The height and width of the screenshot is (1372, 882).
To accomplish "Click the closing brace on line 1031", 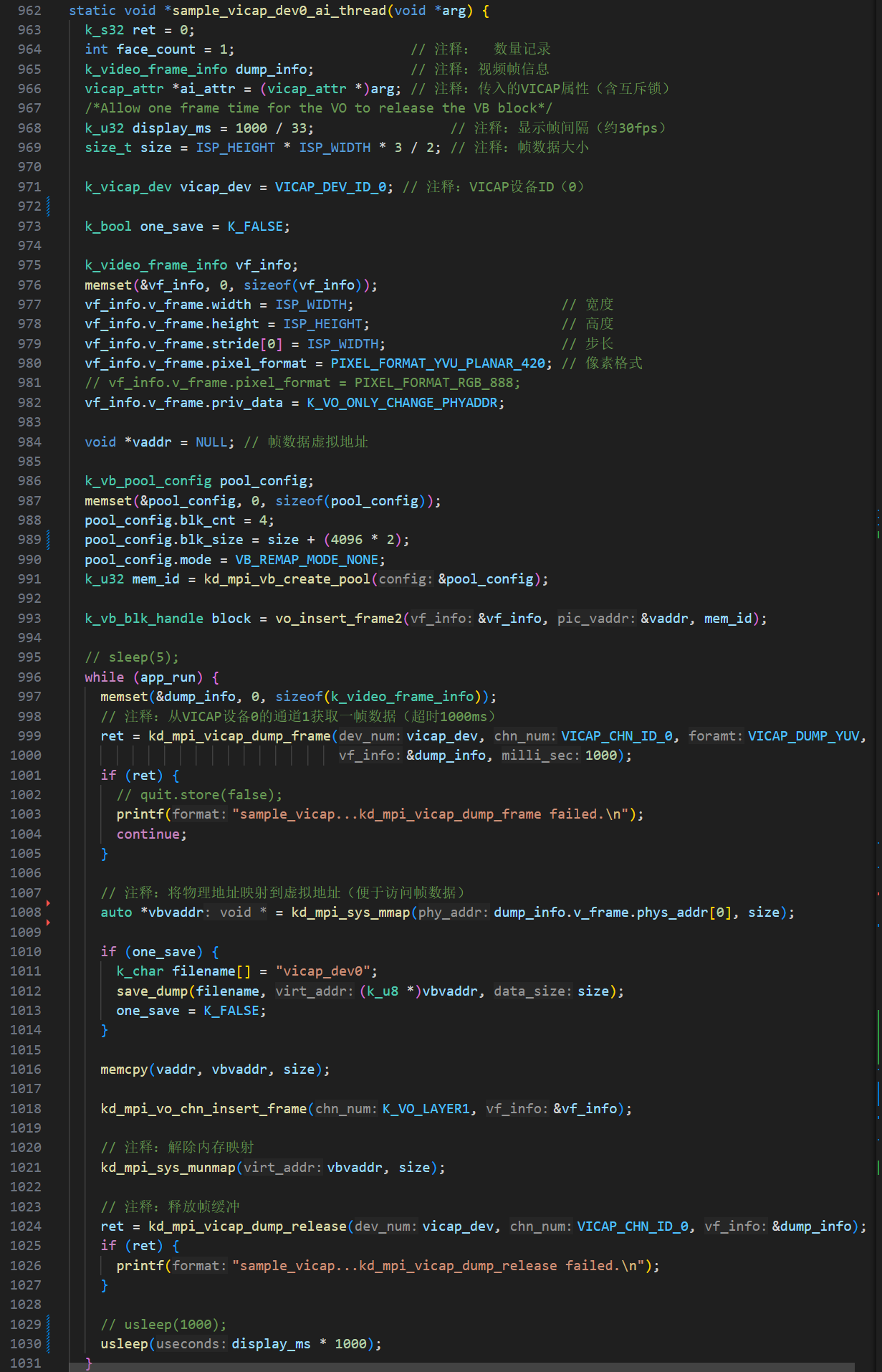I will 89,1363.
